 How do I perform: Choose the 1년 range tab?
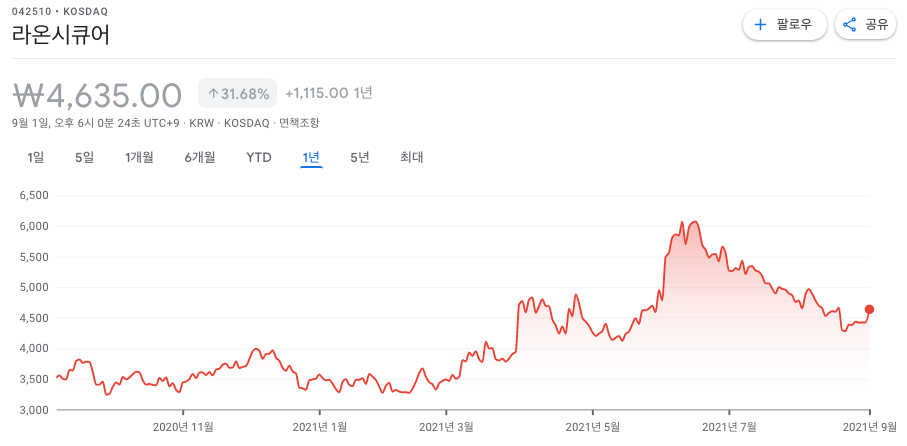pyautogui.click(x=311, y=157)
